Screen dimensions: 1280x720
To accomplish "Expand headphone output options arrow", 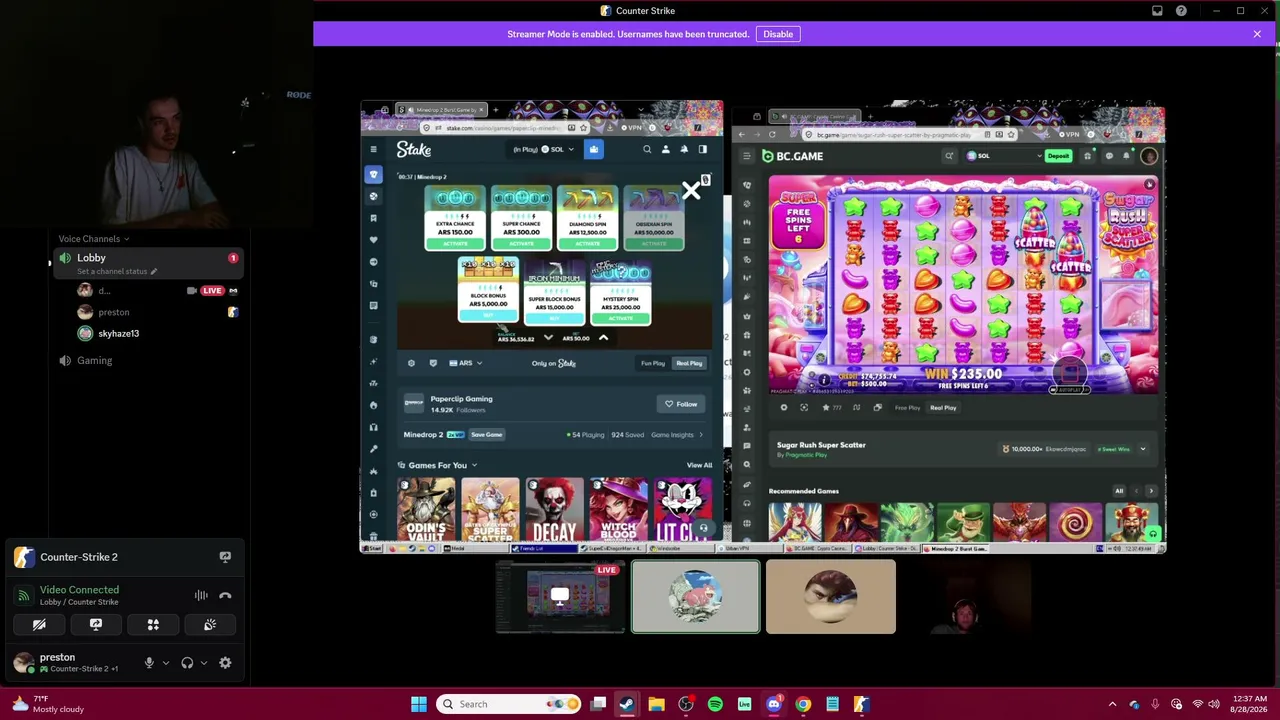I will coord(203,663).
